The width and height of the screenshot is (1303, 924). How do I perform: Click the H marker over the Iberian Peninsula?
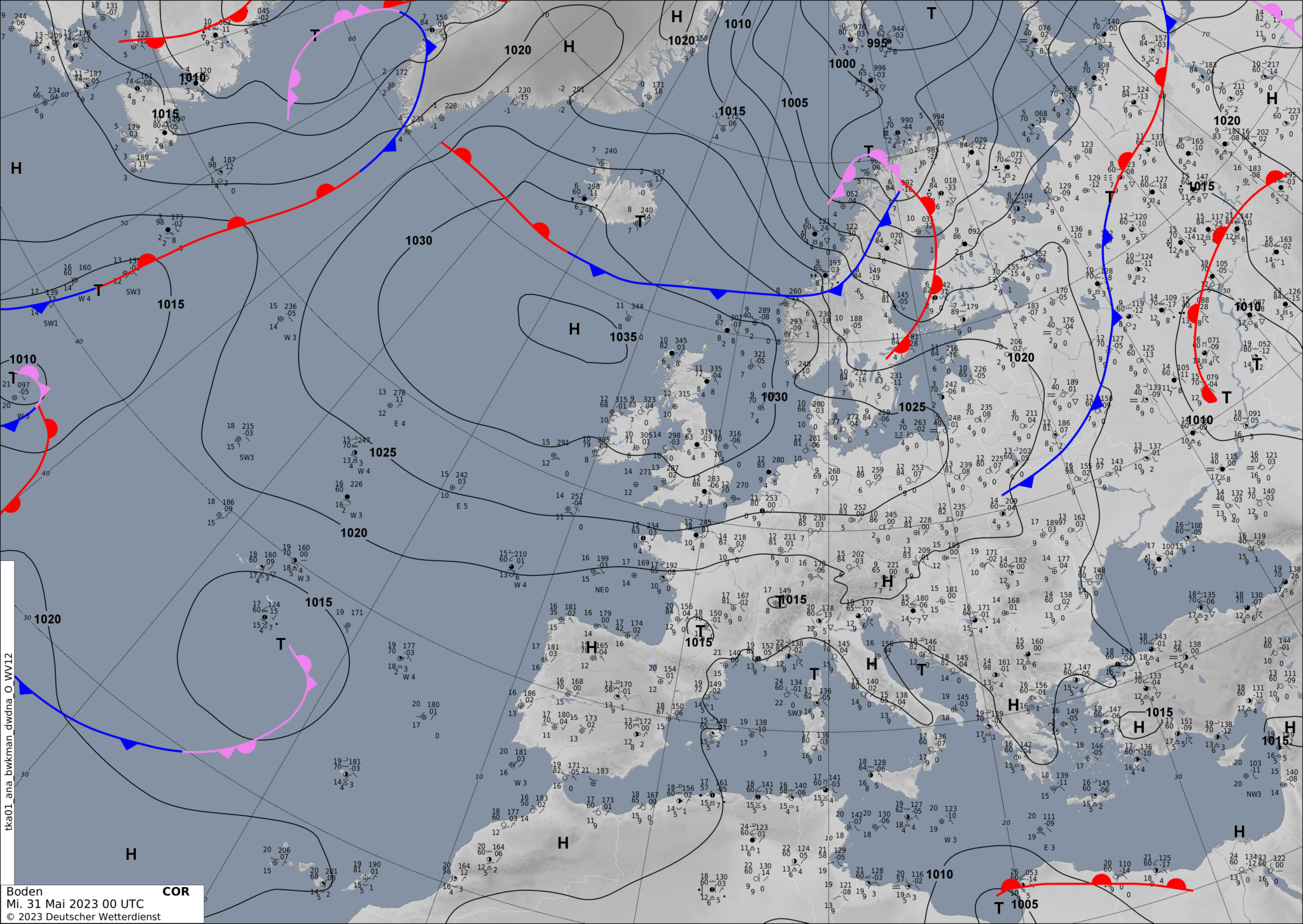pyautogui.click(x=591, y=648)
